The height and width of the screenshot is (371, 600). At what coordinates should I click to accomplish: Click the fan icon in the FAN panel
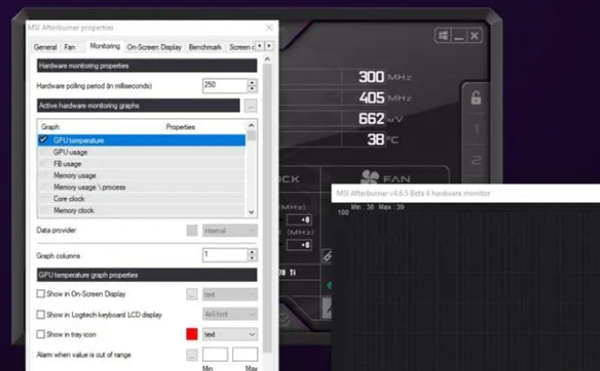(370, 177)
